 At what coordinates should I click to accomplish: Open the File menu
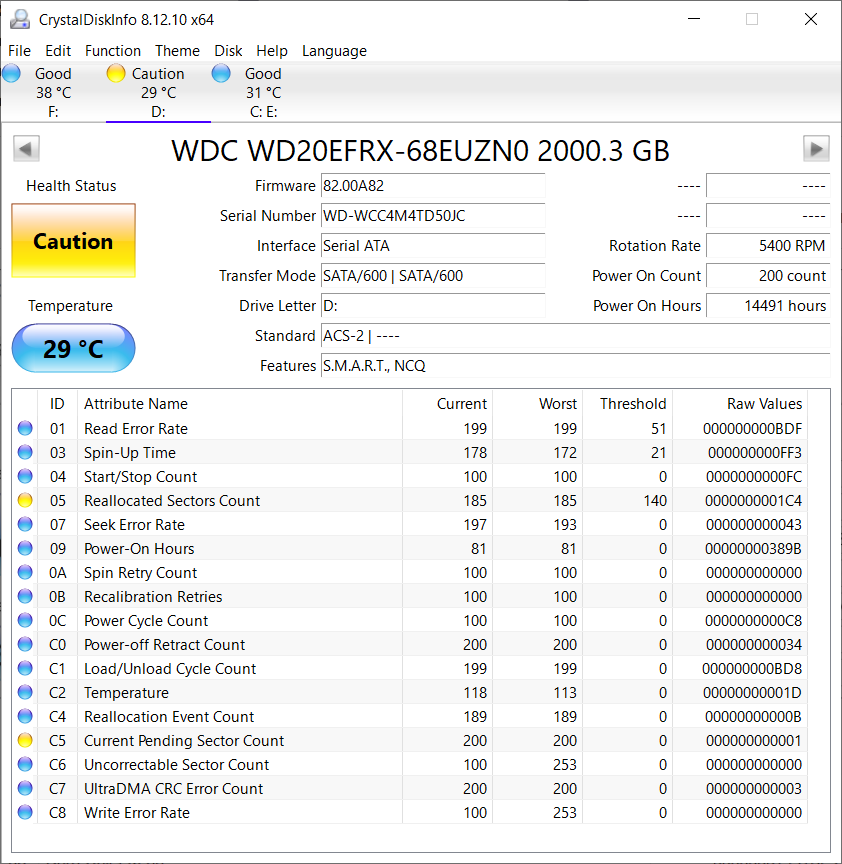click(19, 51)
